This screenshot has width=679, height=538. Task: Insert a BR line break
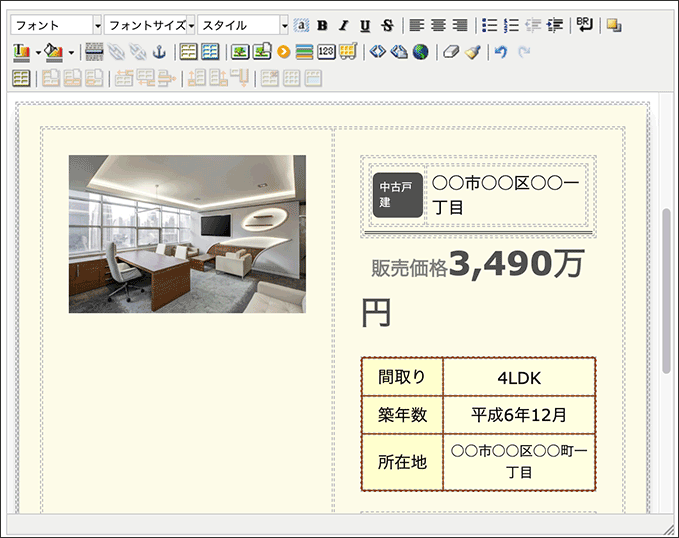pos(585,25)
